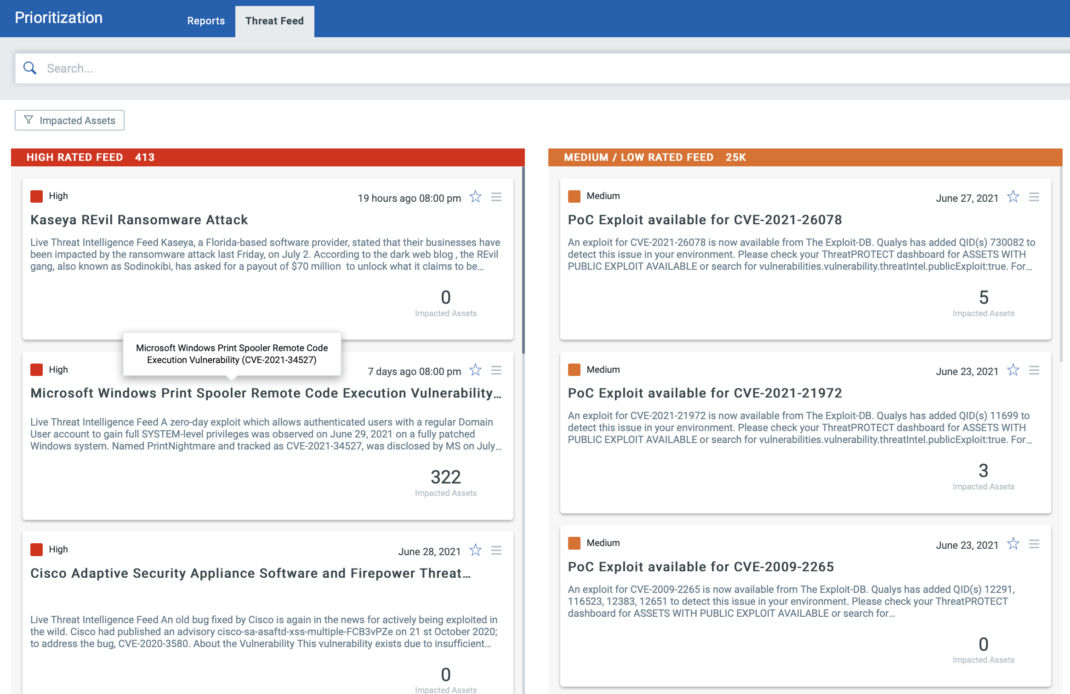Screen dimensions: 1070x694
Task: Click June 23, 2021 date on CVE-2021-21972 card
Action: click(x=967, y=371)
